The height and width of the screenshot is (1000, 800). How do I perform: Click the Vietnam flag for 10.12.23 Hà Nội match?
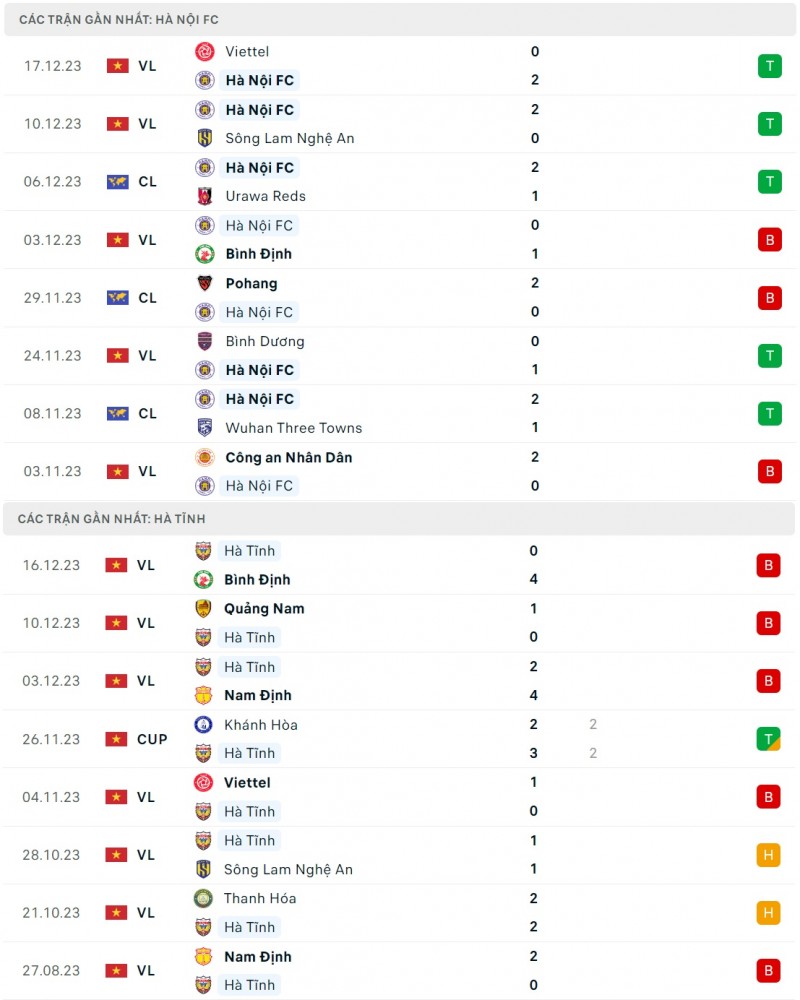pos(118,124)
